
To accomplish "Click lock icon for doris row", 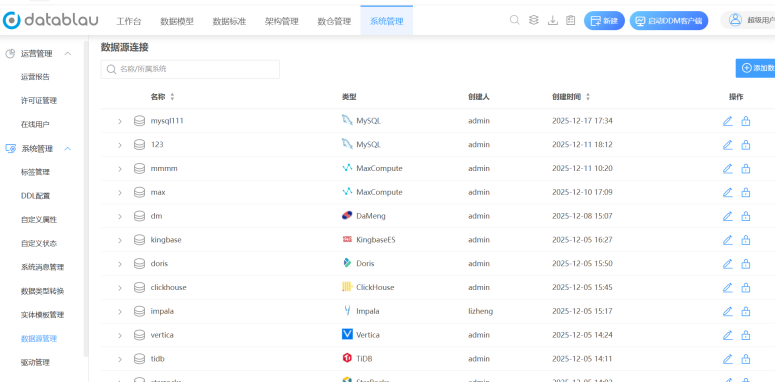I will point(746,263).
